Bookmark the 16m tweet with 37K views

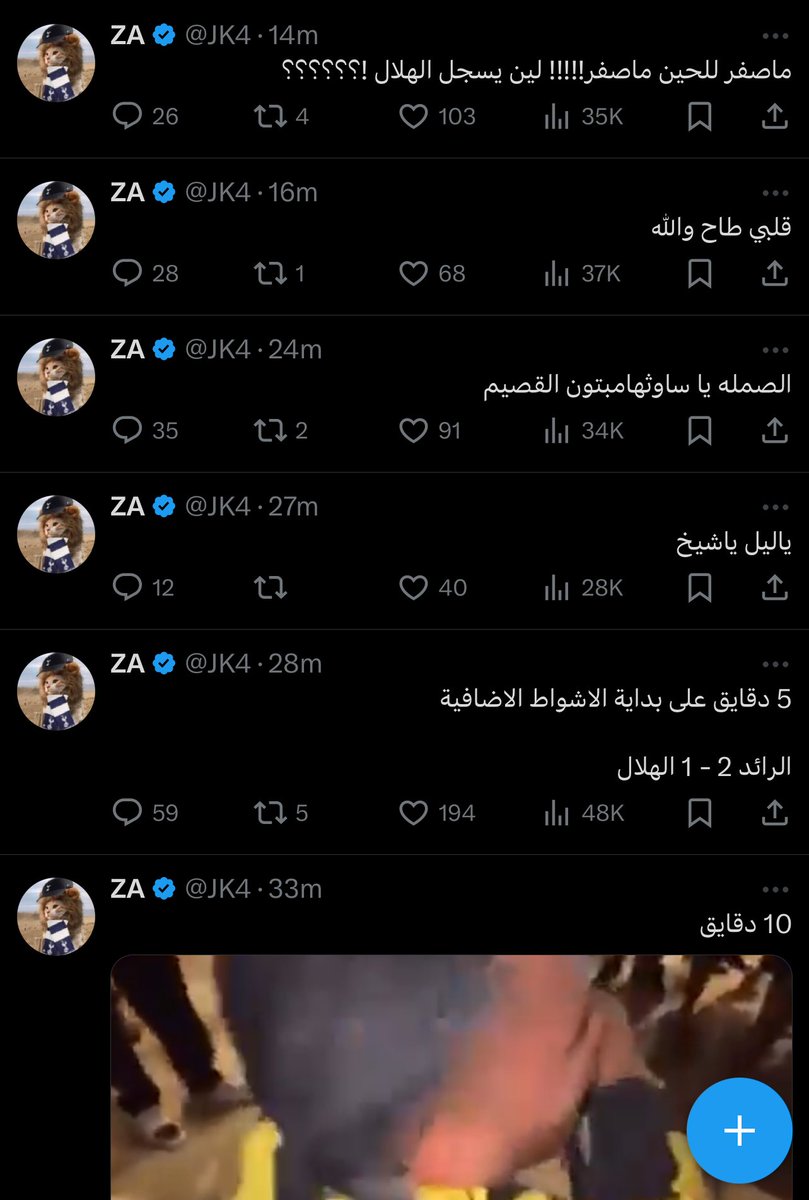700,274
